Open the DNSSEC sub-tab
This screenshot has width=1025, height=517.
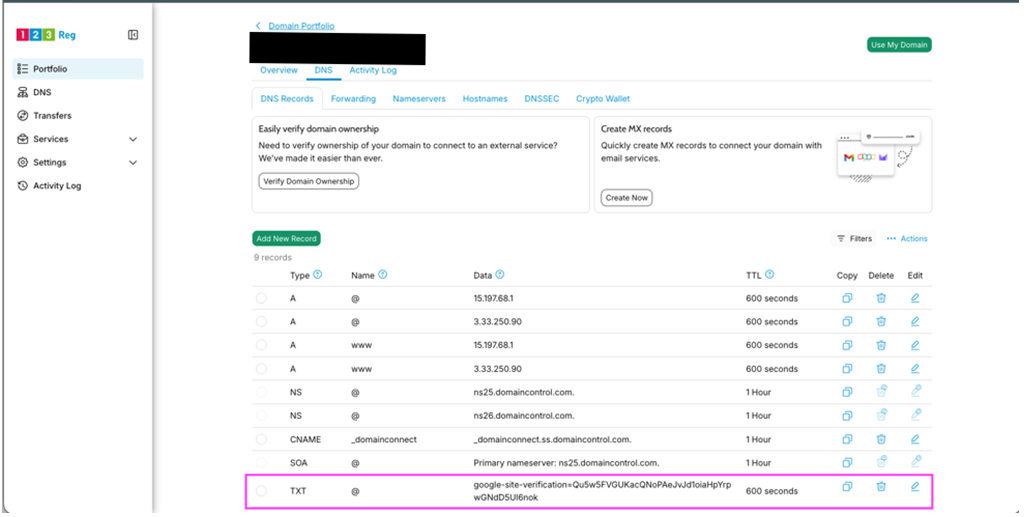tap(542, 99)
